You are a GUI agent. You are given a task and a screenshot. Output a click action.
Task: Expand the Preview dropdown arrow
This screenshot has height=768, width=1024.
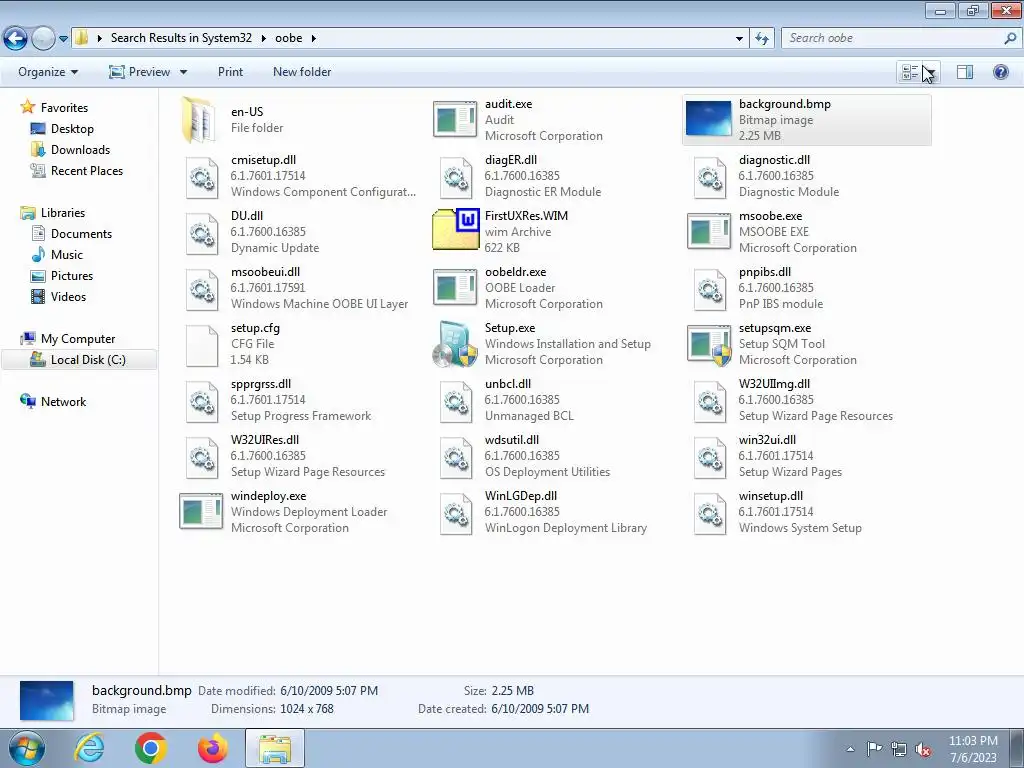(184, 72)
